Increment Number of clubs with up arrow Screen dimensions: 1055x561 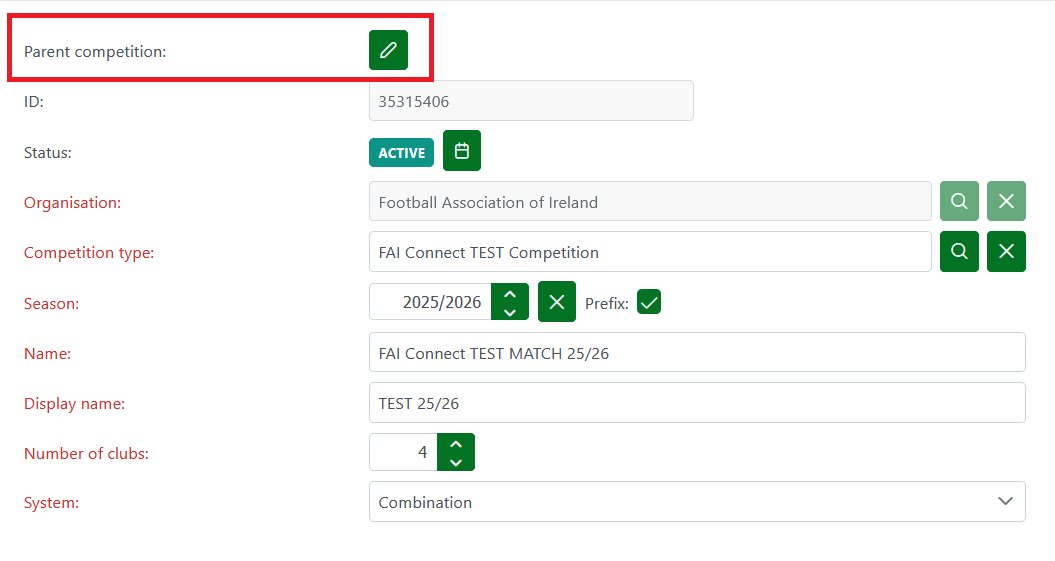coord(456,444)
